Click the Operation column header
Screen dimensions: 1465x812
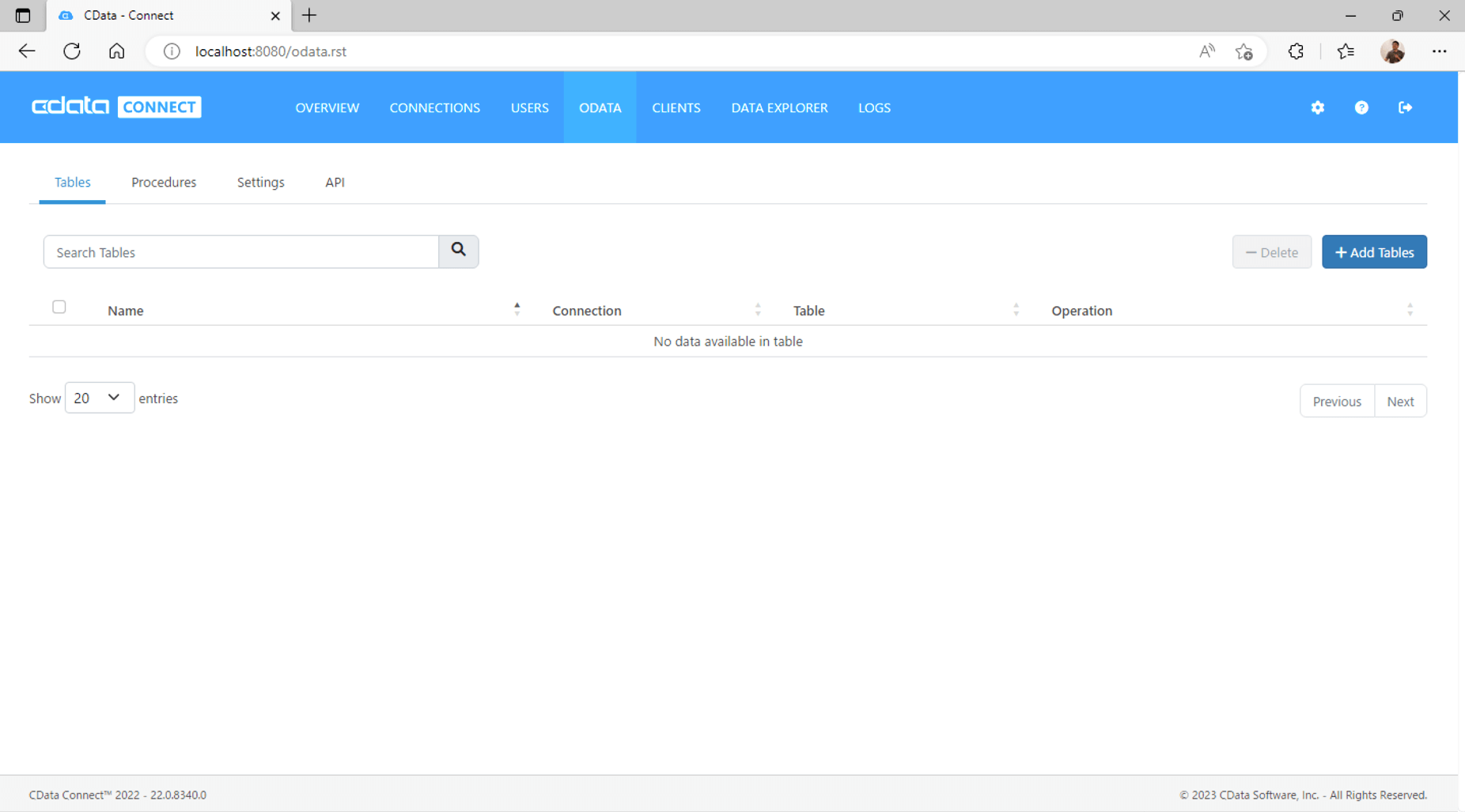click(1081, 311)
